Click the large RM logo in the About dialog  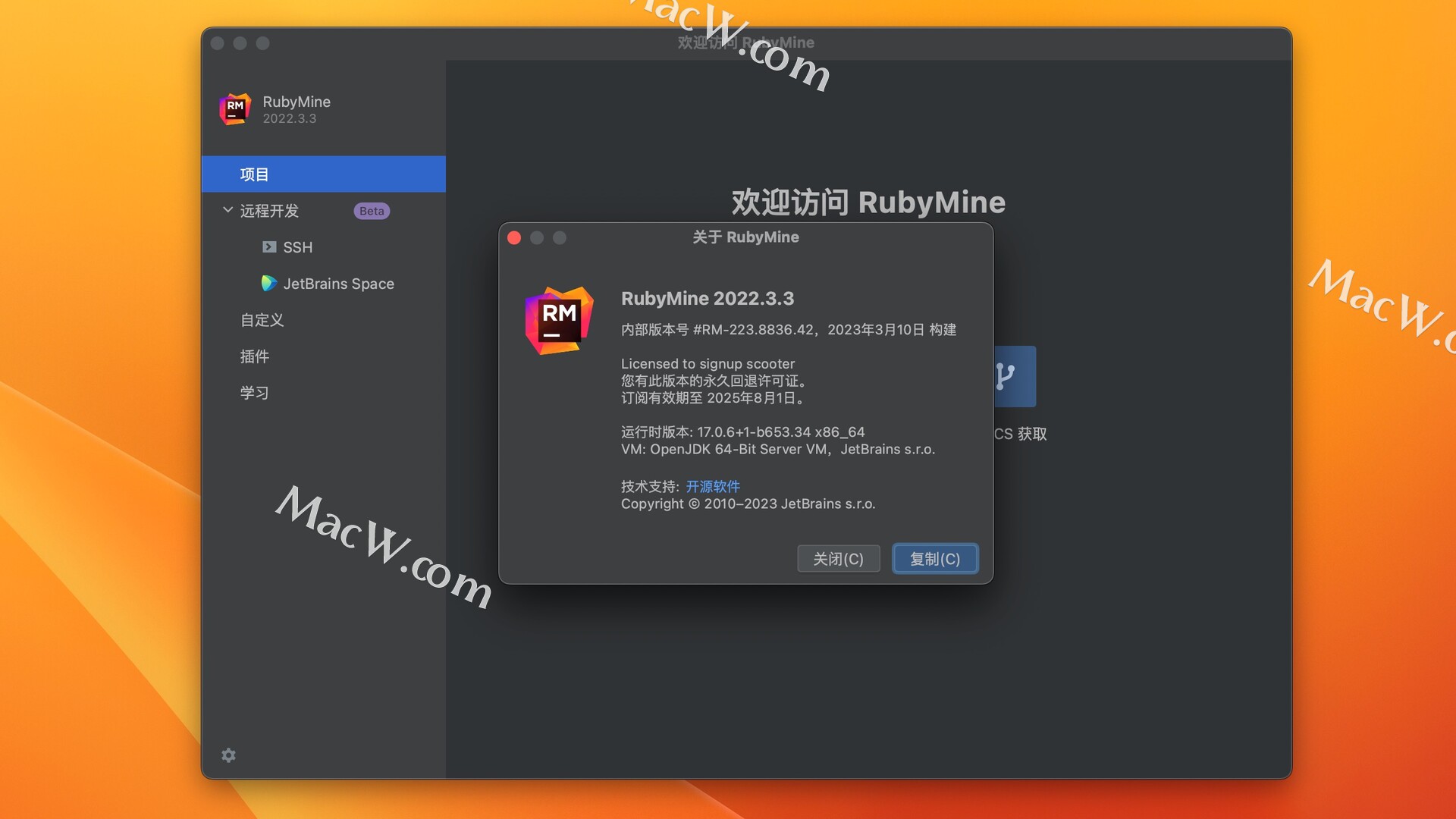point(560,321)
